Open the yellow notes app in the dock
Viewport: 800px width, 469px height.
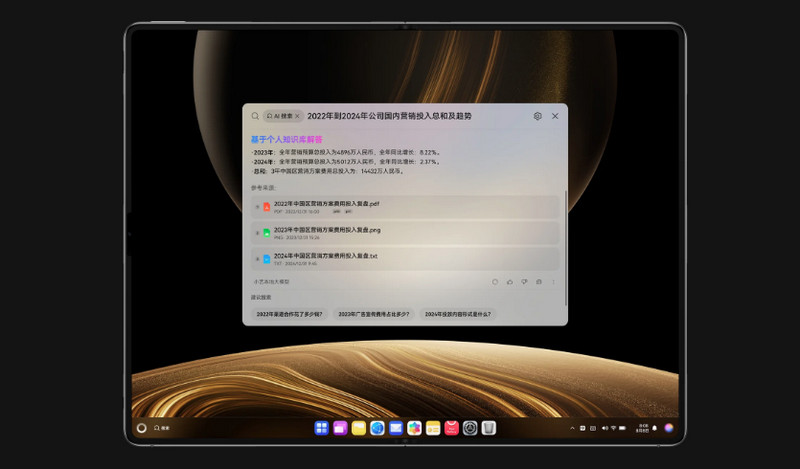tap(433, 428)
